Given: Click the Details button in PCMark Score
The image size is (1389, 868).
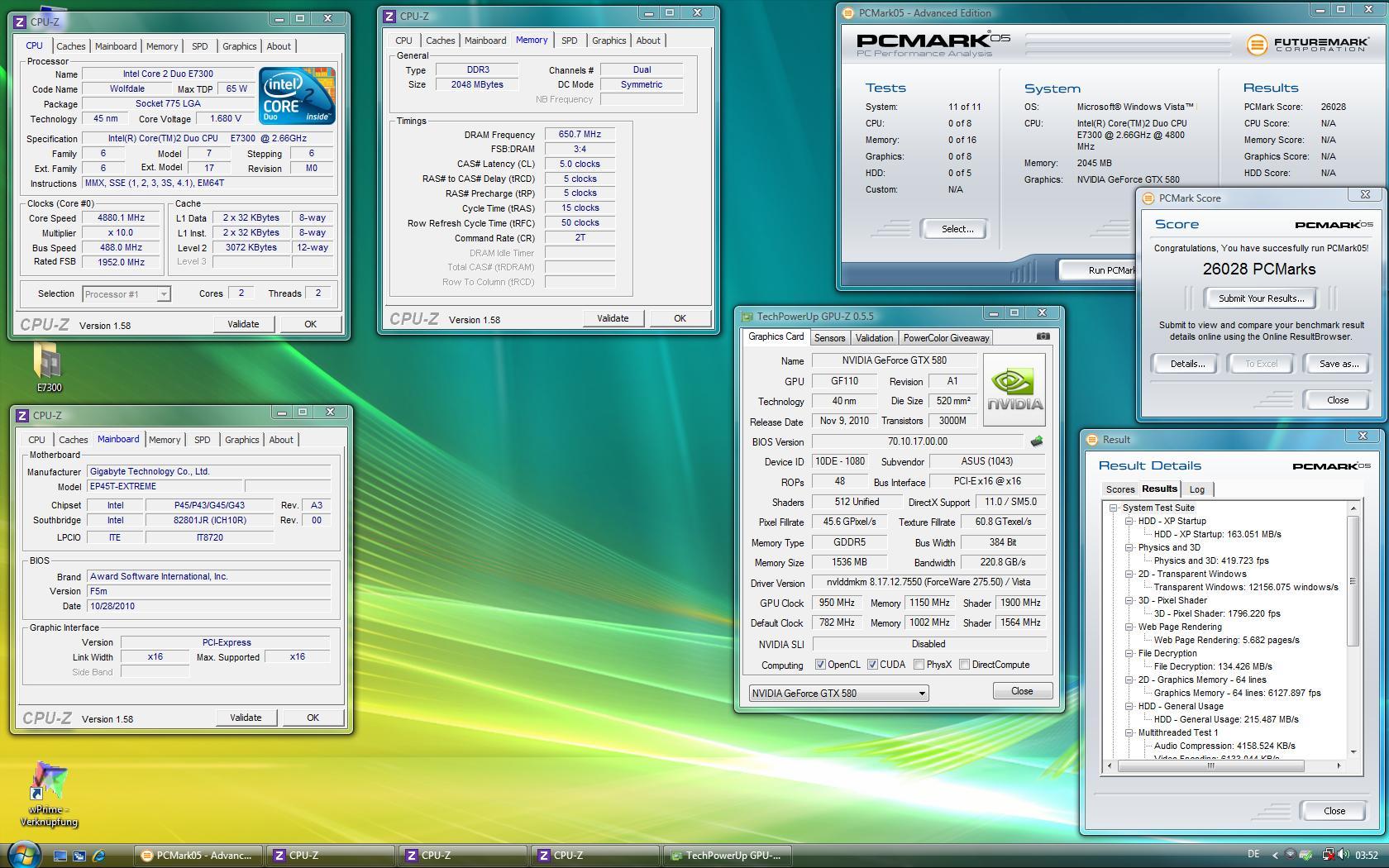Looking at the screenshot, I should click(x=1187, y=364).
